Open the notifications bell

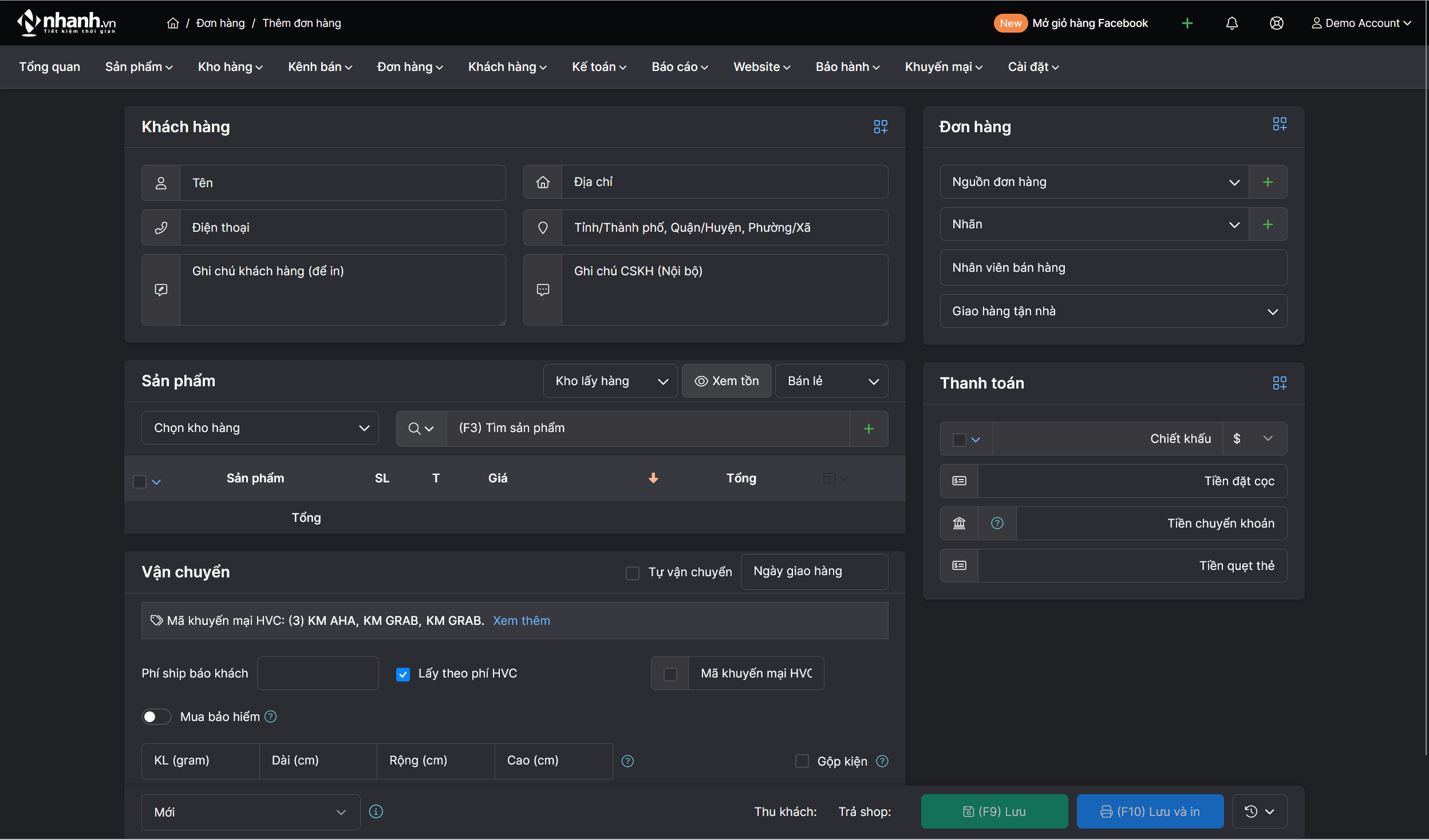[1232, 23]
